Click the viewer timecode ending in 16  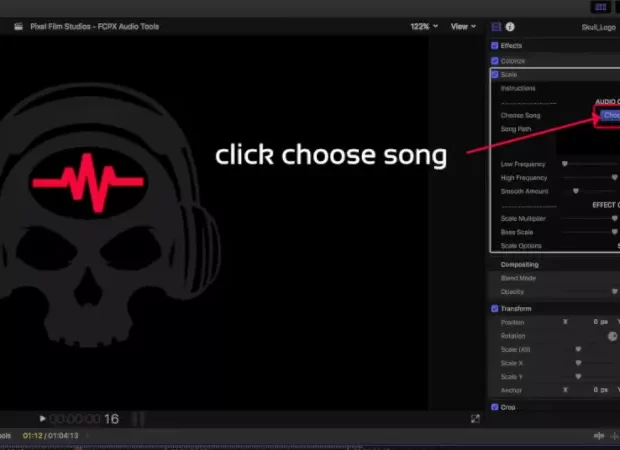point(84,419)
